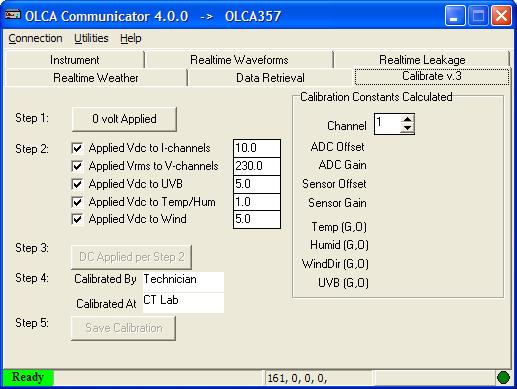Open the Utilities menu
This screenshot has height=389, width=517.
(x=91, y=38)
